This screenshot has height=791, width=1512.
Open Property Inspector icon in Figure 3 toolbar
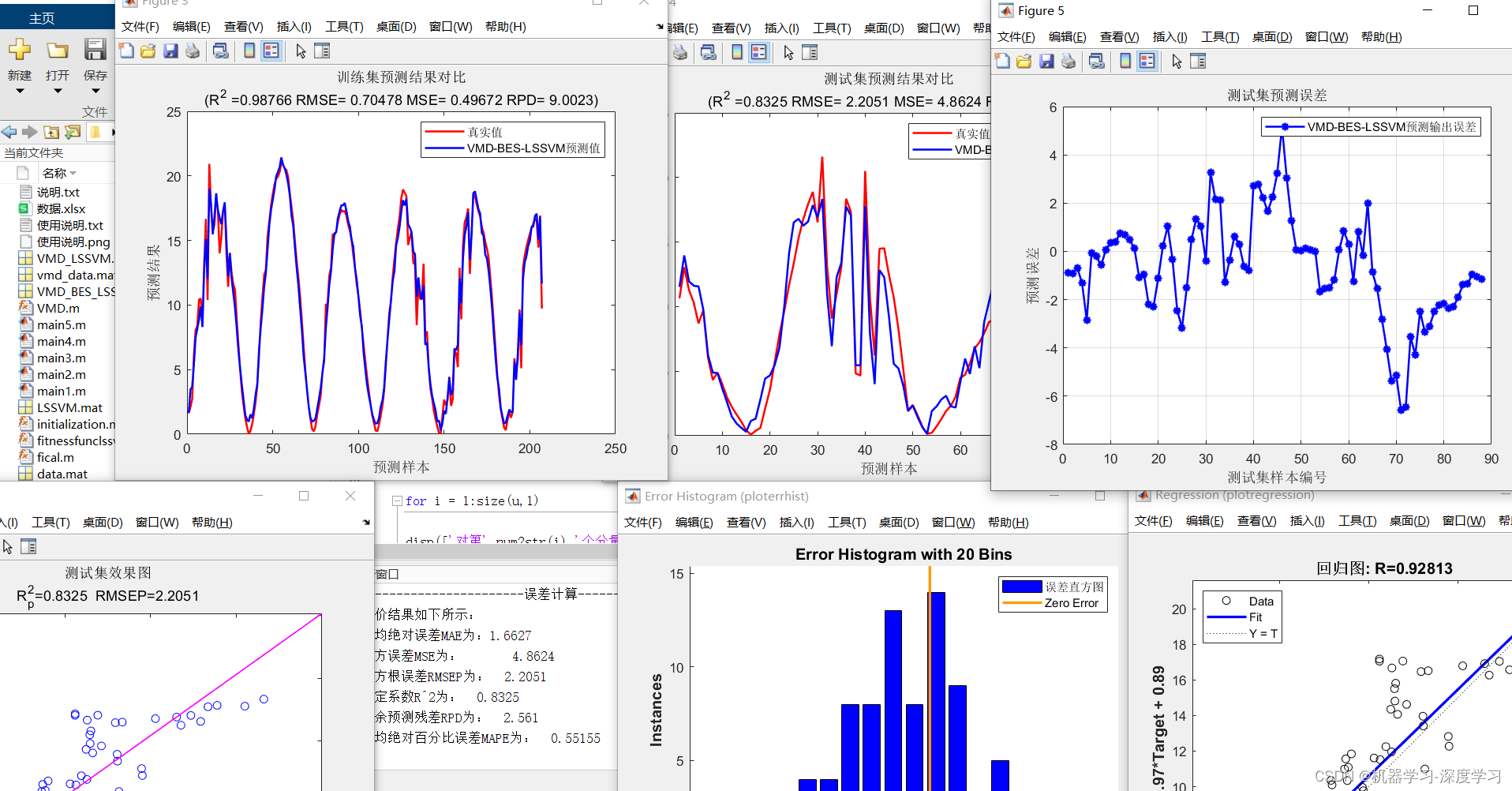click(322, 51)
